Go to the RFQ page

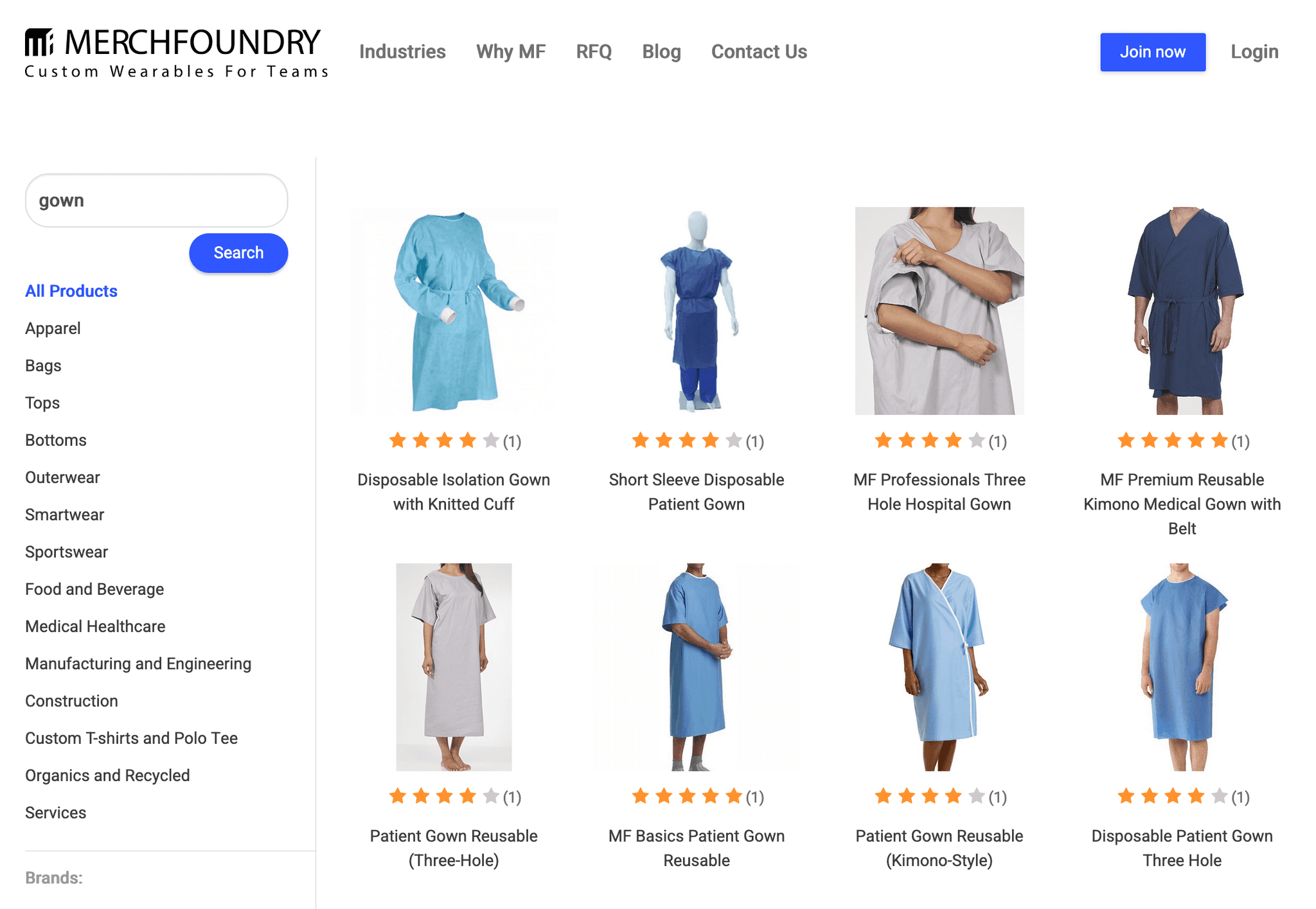(594, 51)
